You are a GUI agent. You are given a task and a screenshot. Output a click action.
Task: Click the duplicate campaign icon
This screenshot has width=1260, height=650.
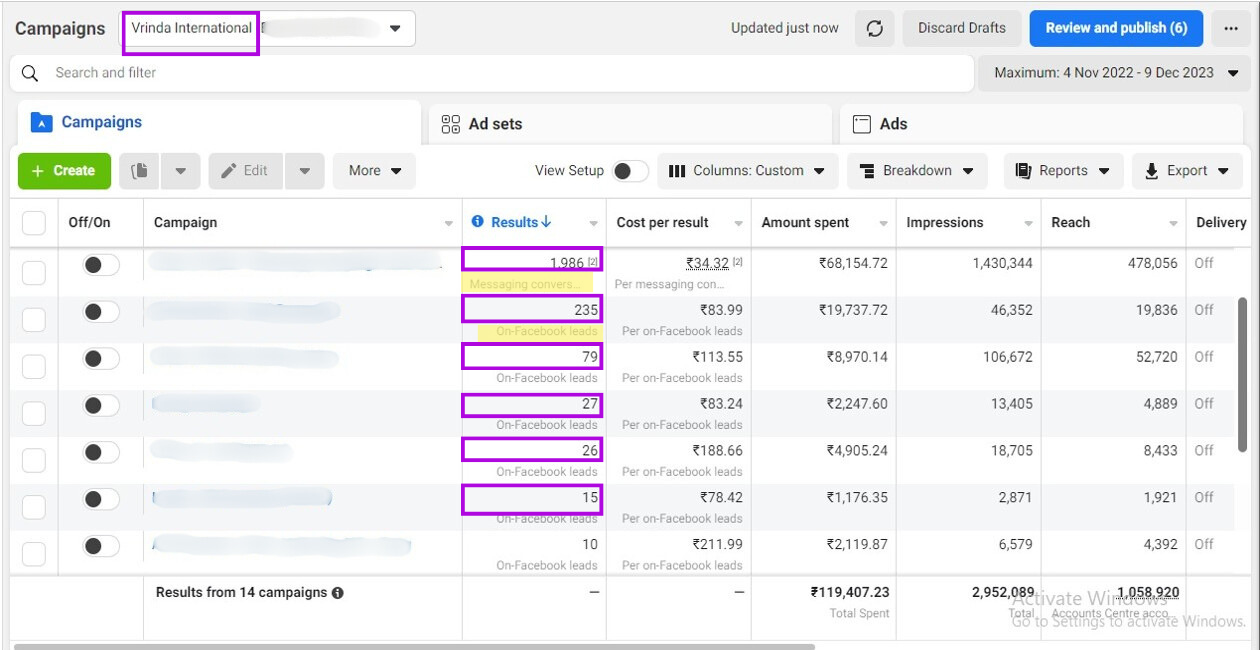140,171
